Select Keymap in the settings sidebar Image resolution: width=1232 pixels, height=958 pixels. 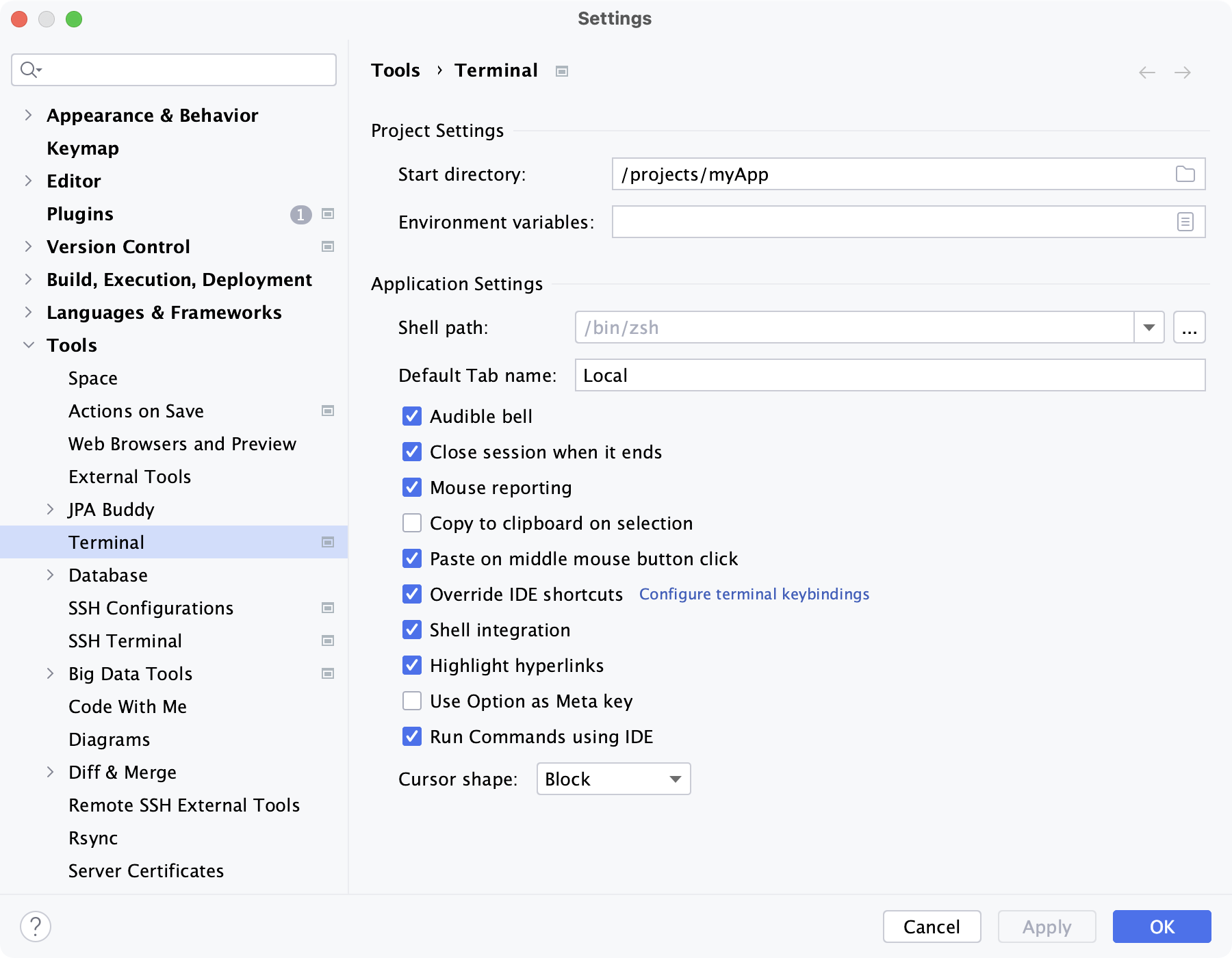point(83,148)
